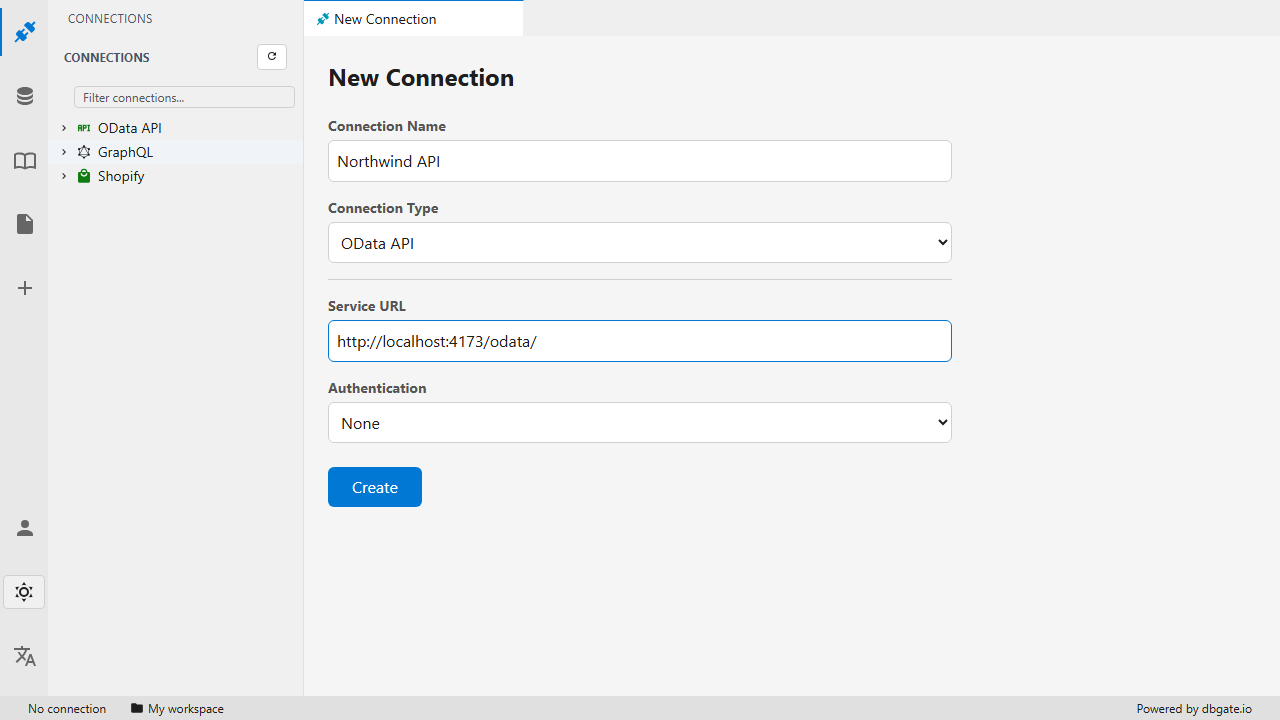The width and height of the screenshot is (1280, 720).
Task: Click the Shopify bag icon in tree
Action: [x=84, y=176]
